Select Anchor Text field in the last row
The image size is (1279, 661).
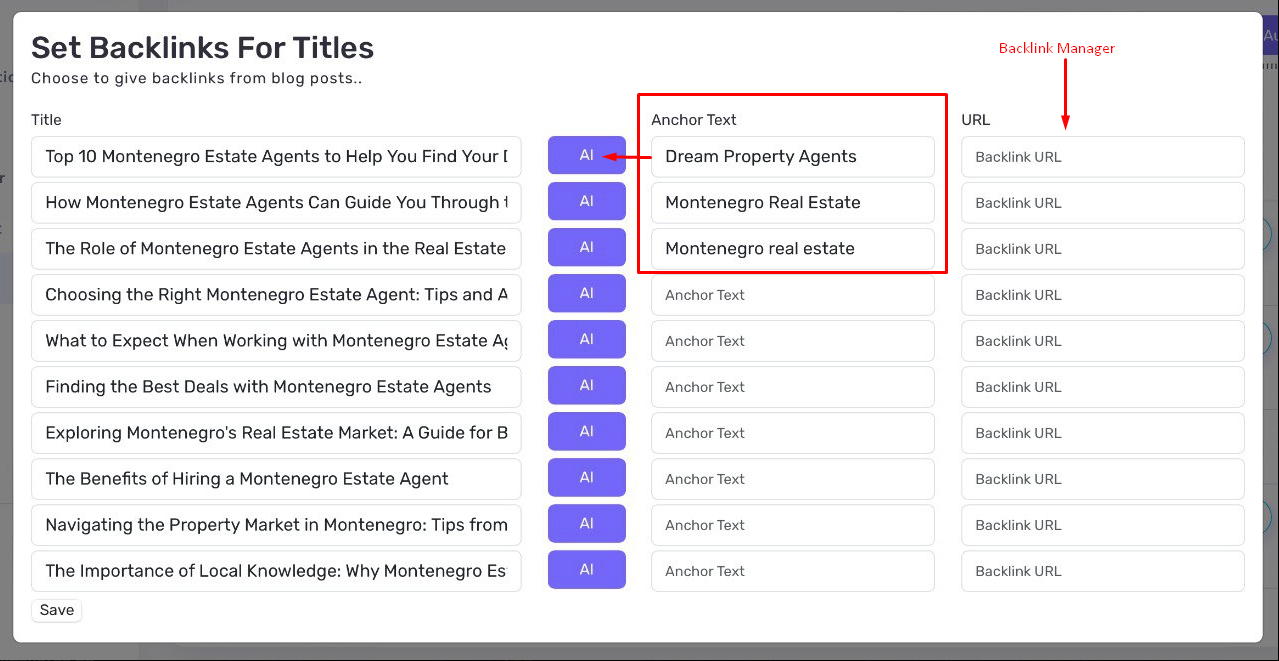click(793, 571)
